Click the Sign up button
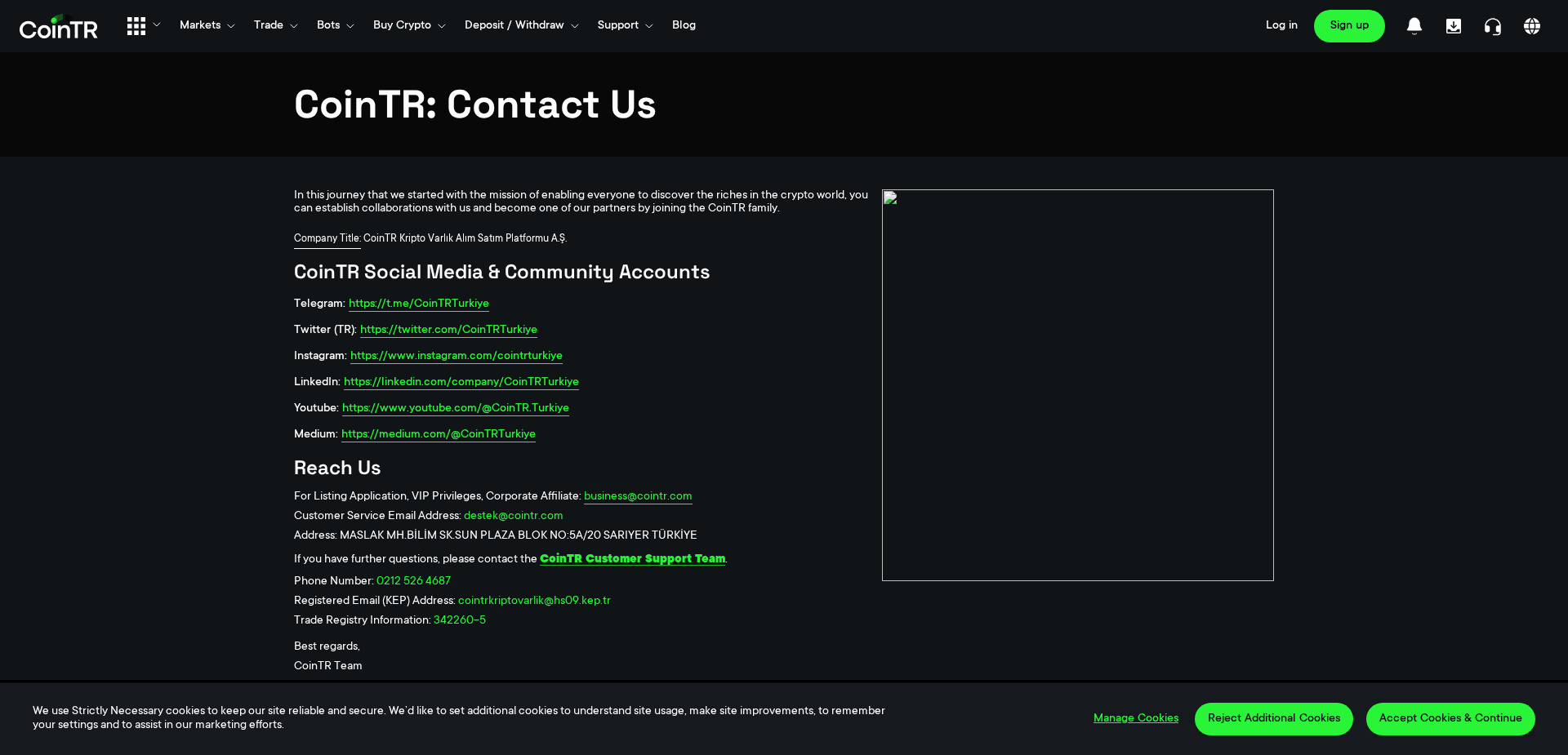1568x755 pixels. point(1349,25)
